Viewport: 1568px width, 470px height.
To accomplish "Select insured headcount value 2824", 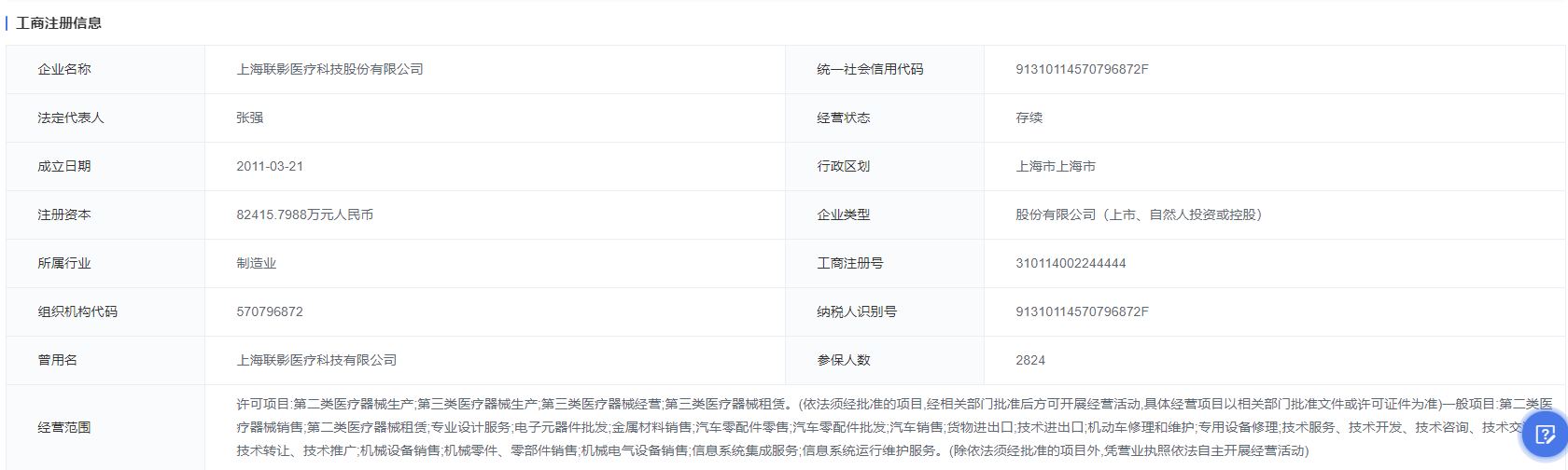I will (x=1030, y=360).
